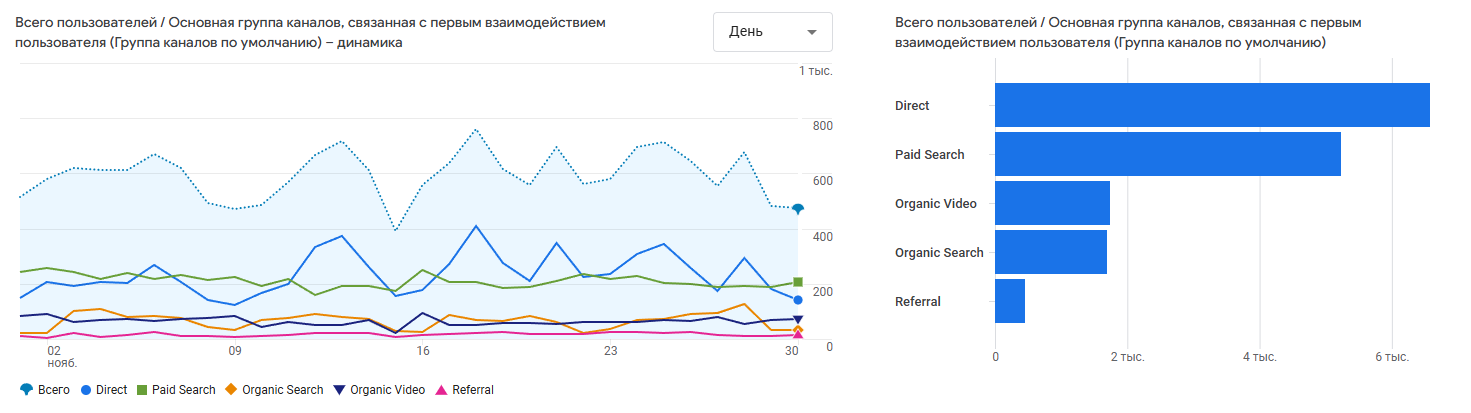
Task: Click the navy Organic Video endpoint triangle
Action: [798, 320]
